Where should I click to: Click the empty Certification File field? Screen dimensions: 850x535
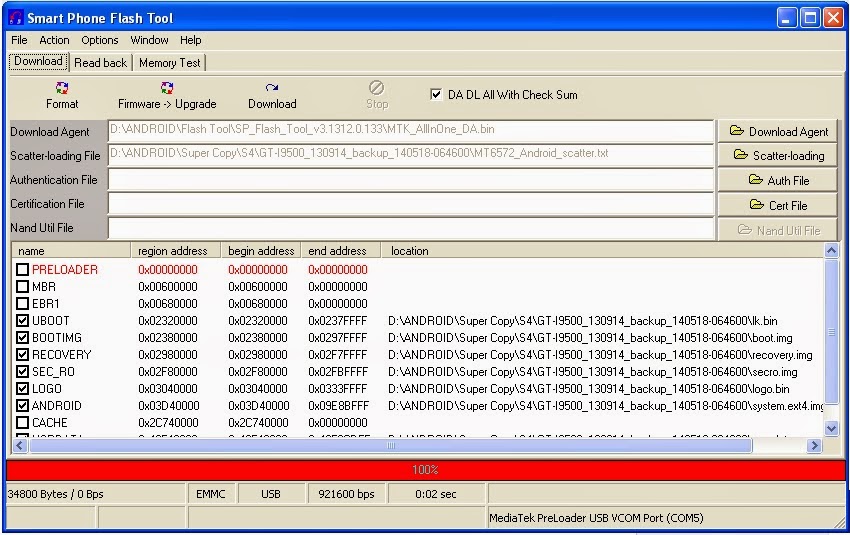pyautogui.click(x=411, y=204)
